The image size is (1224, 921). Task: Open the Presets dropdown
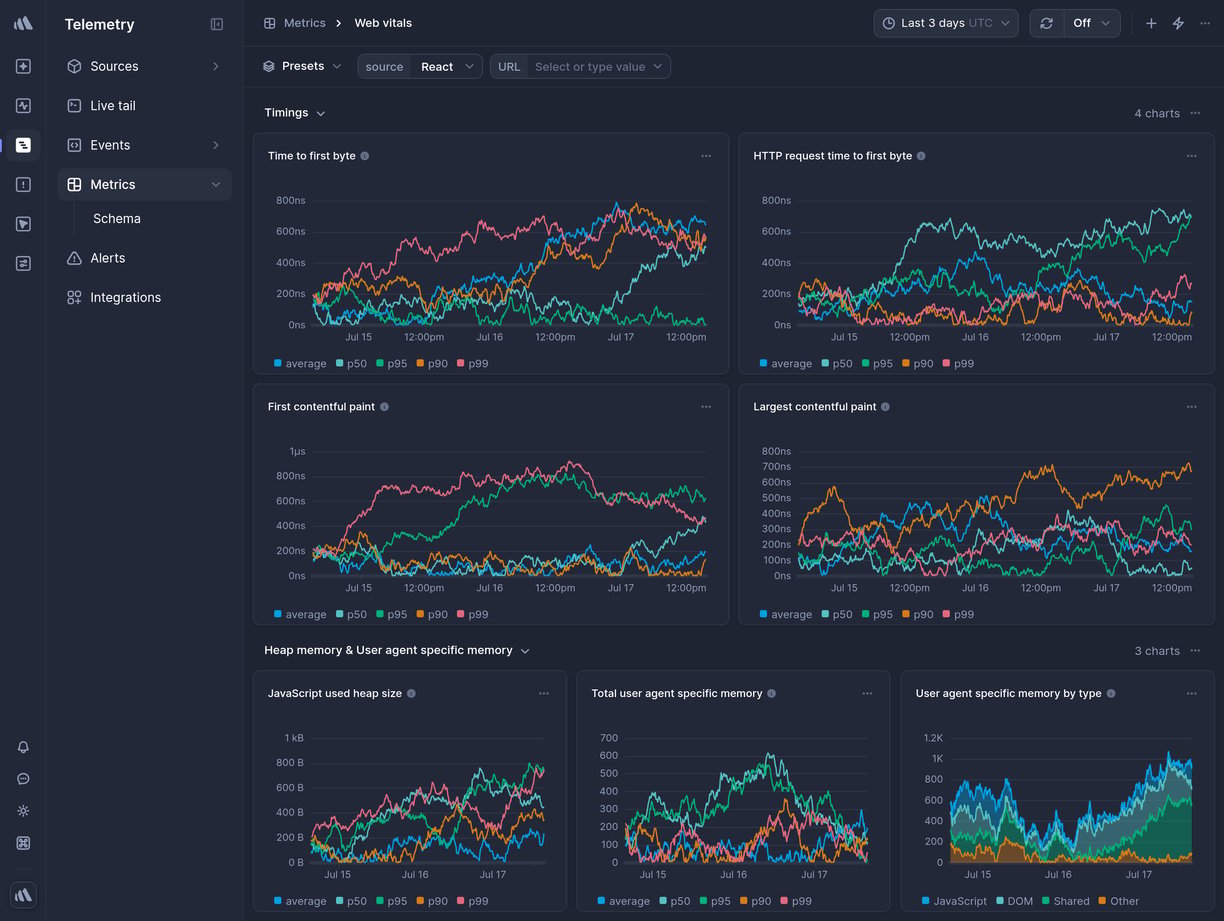click(302, 66)
